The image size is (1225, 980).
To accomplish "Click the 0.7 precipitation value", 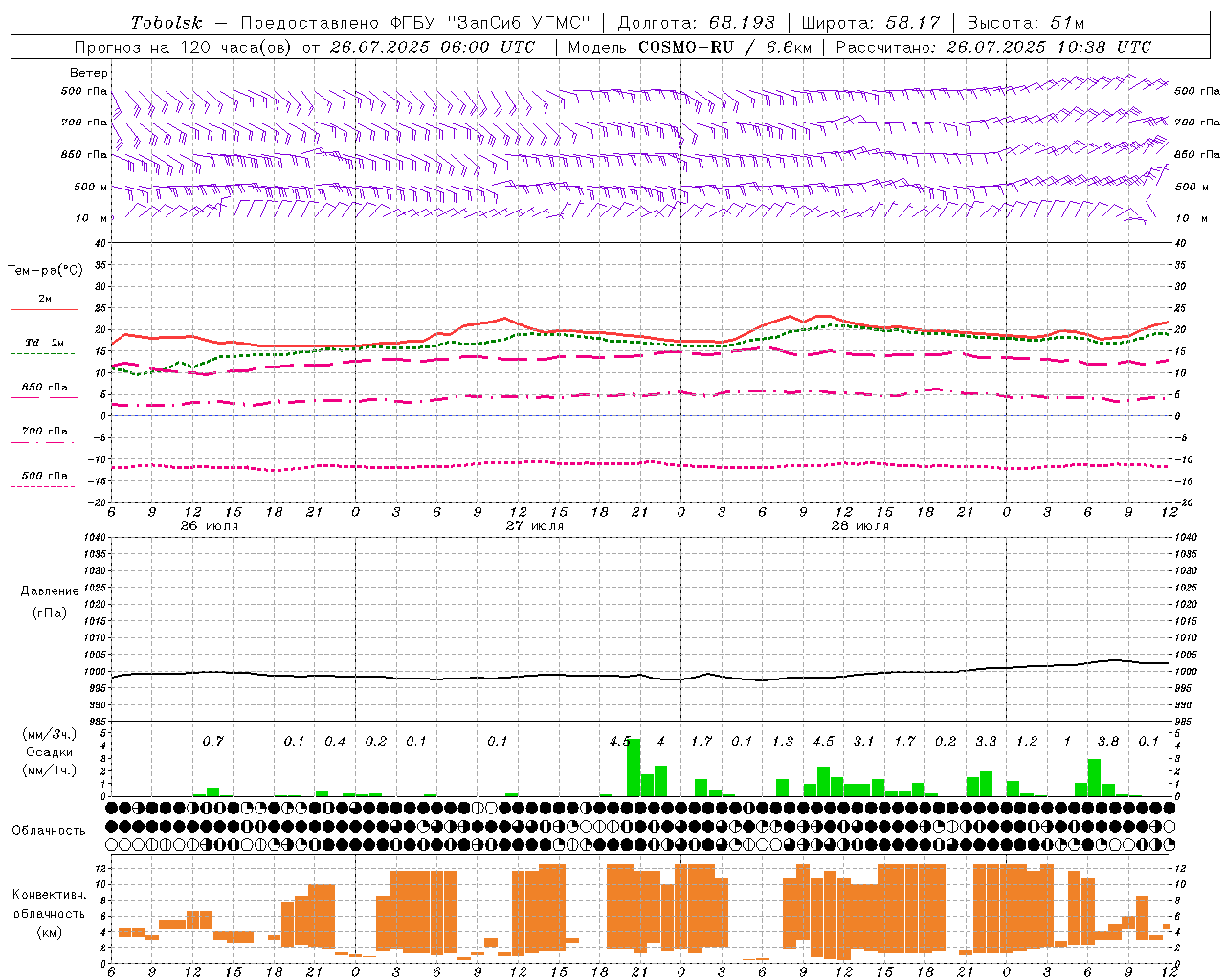I will click(x=212, y=741).
